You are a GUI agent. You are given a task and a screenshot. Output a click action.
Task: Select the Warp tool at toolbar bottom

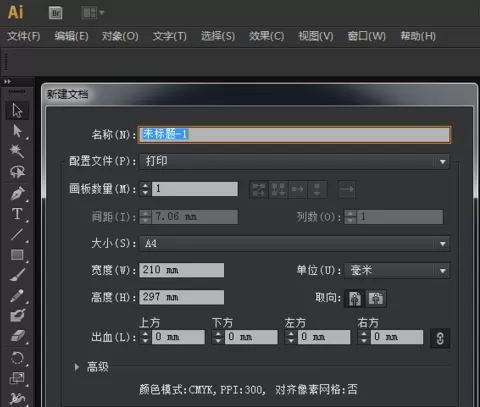(x=17, y=398)
